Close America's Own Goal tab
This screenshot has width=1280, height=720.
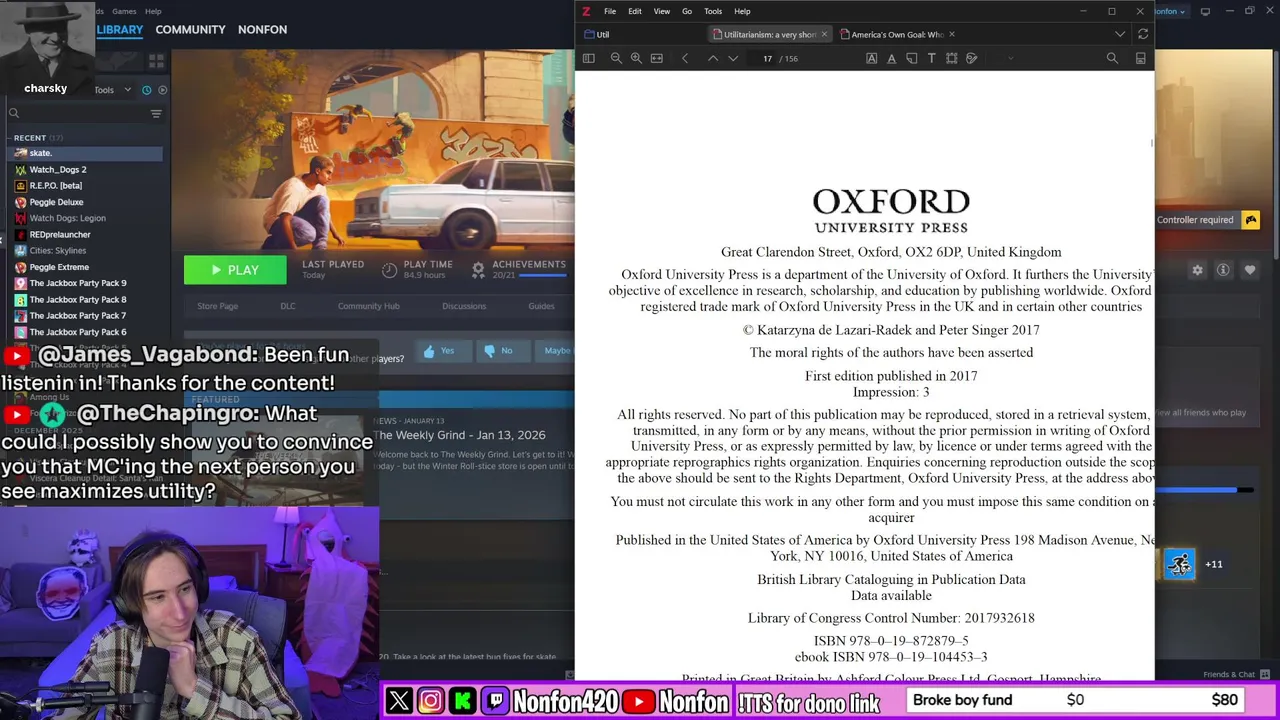click(952, 34)
